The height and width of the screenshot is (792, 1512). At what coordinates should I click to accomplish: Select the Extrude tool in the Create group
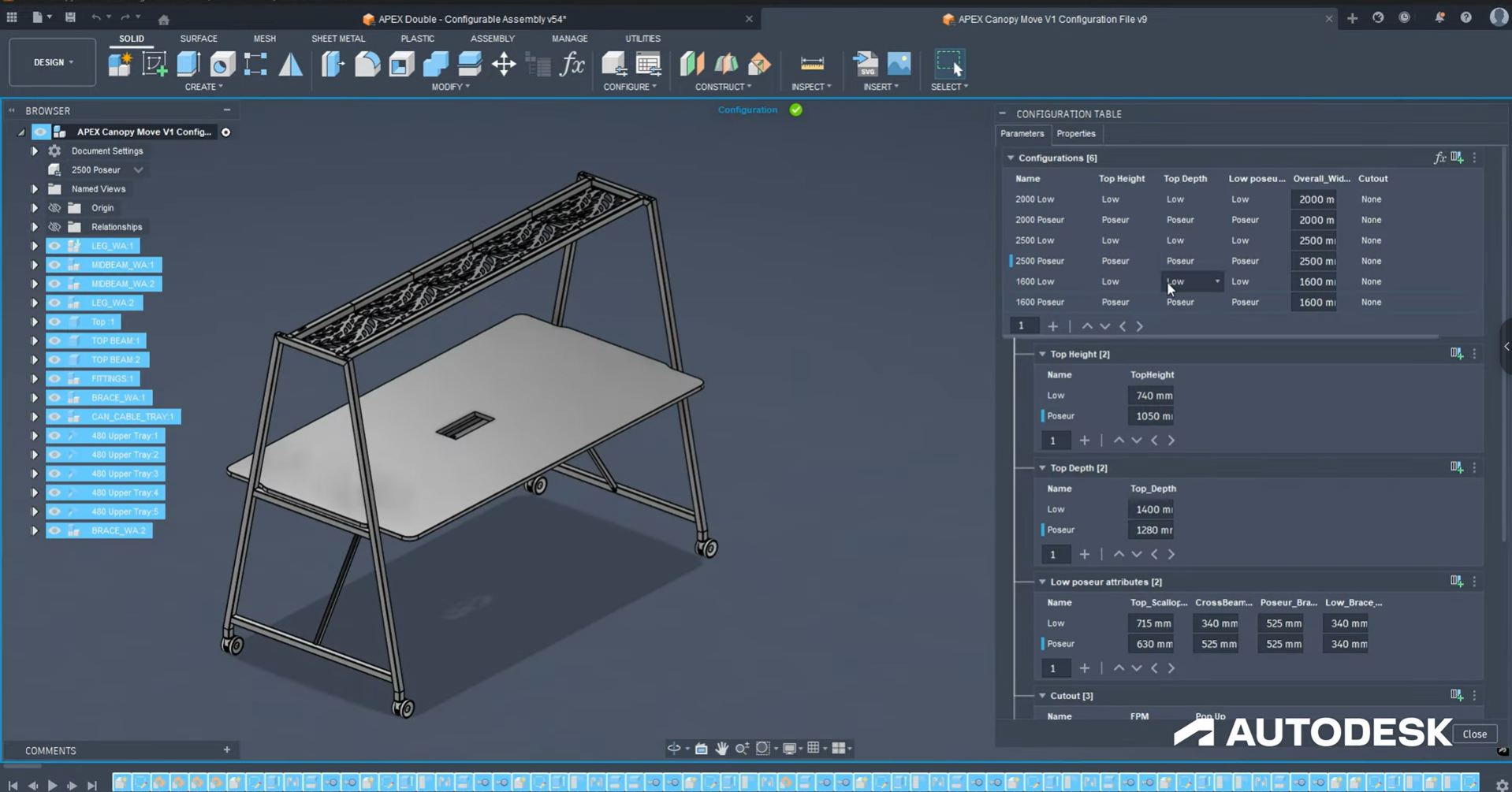point(188,63)
